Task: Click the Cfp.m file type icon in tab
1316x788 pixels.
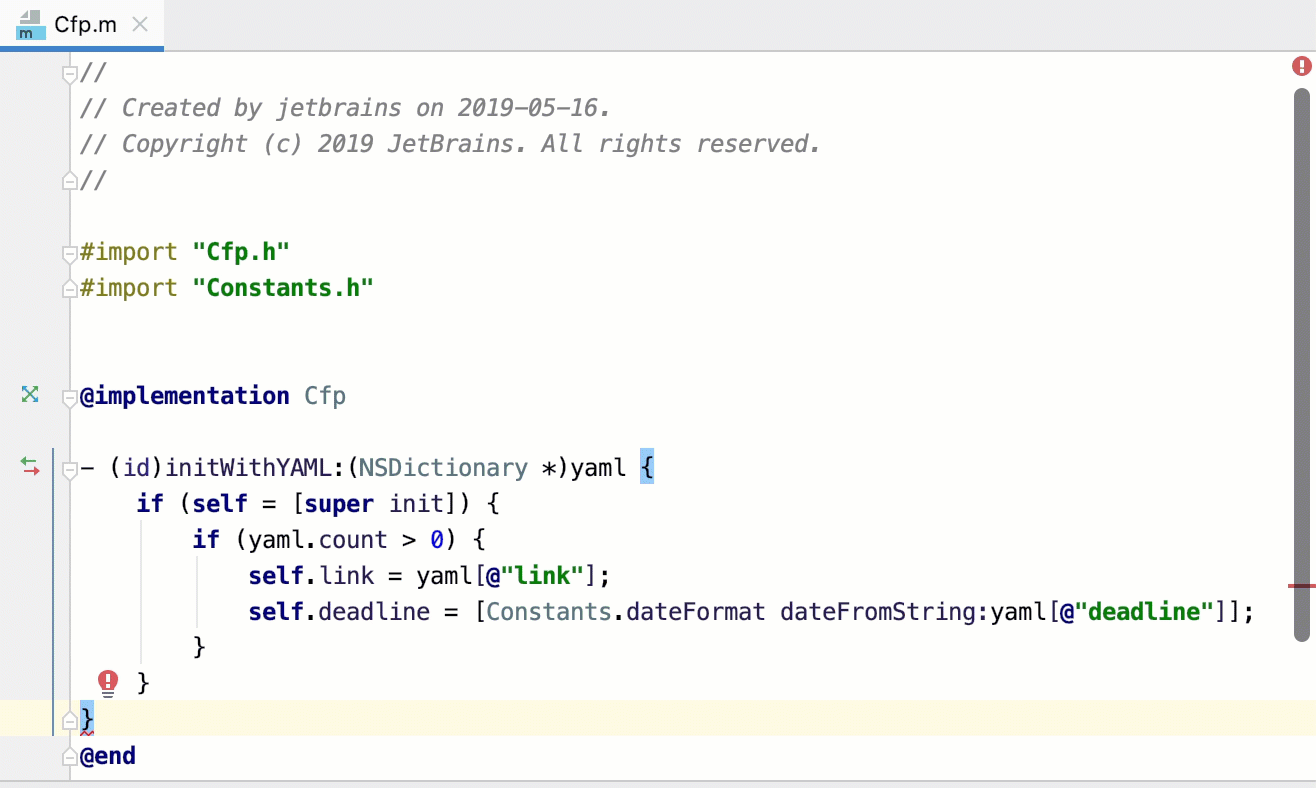Action: click(x=31, y=25)
